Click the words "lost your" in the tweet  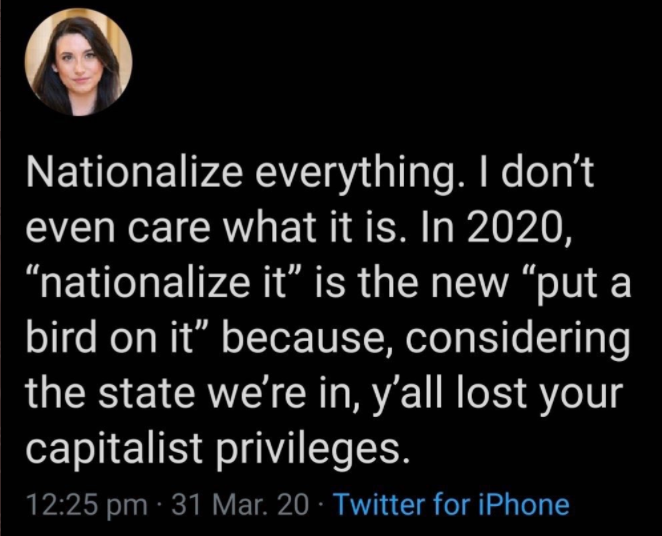540,397
